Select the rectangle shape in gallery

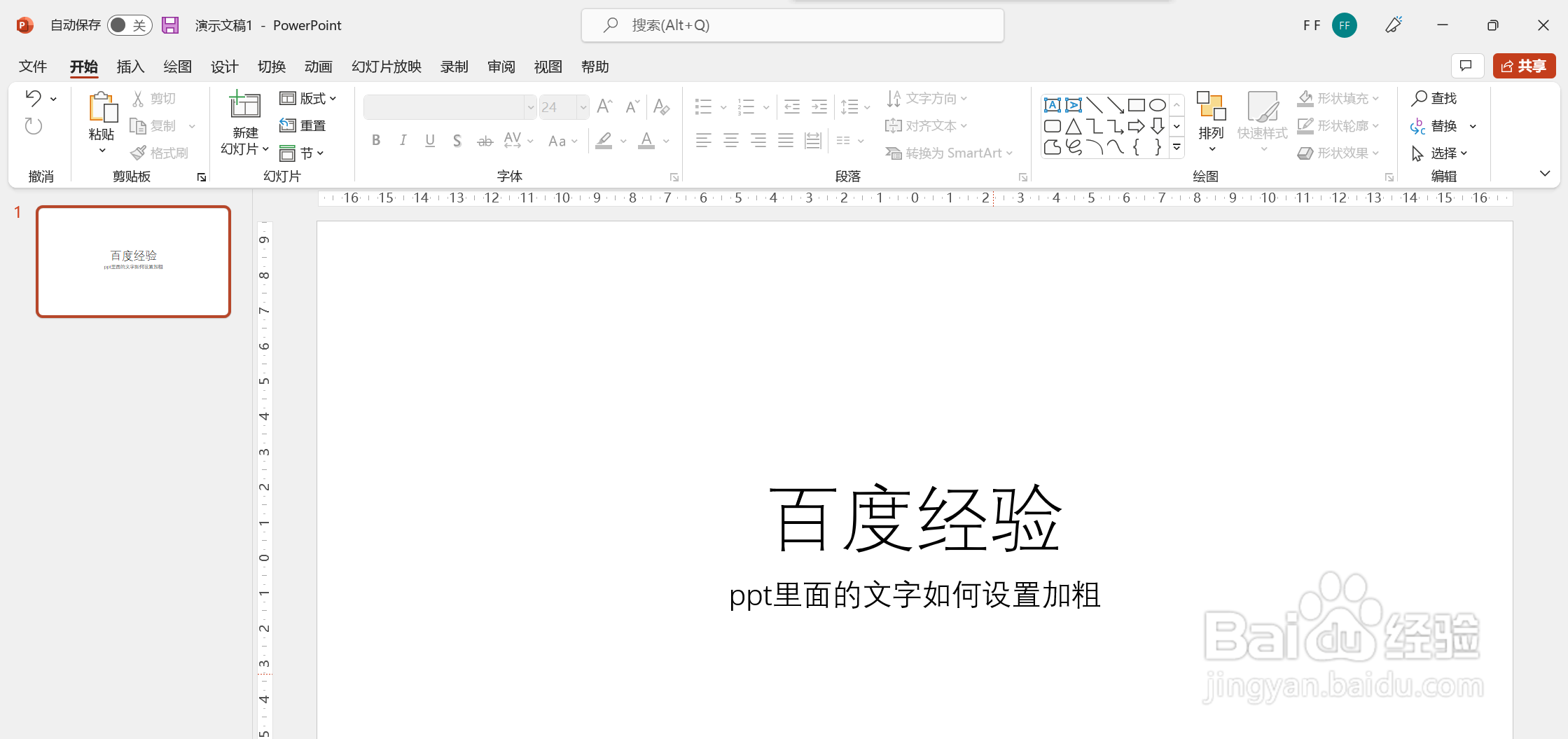pos(1137,106)
